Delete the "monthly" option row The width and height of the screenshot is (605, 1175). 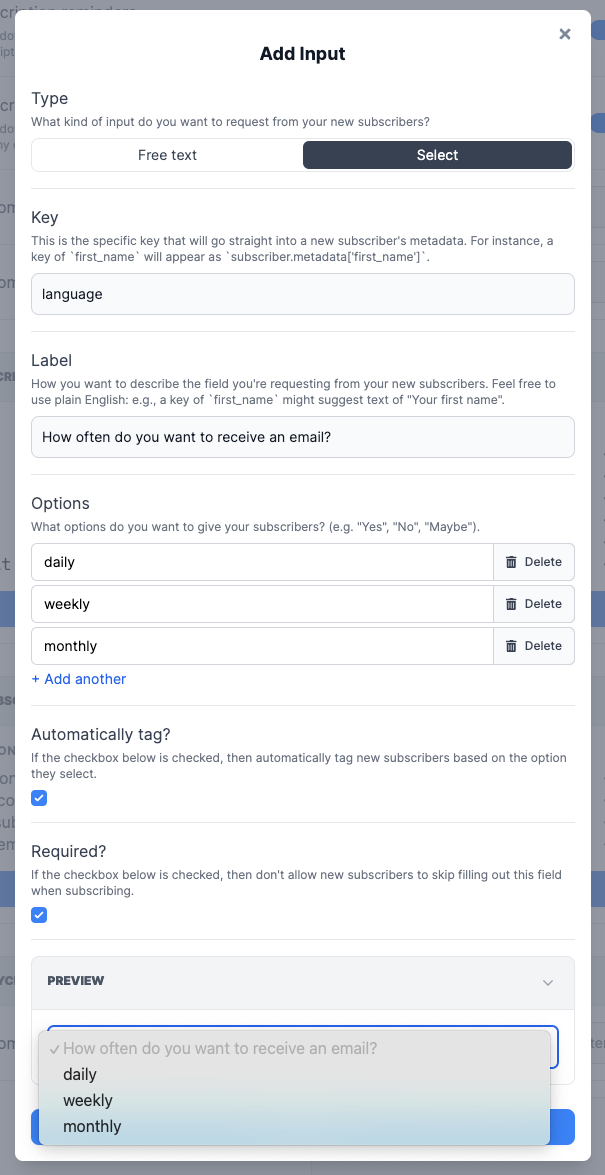point(534,646)
